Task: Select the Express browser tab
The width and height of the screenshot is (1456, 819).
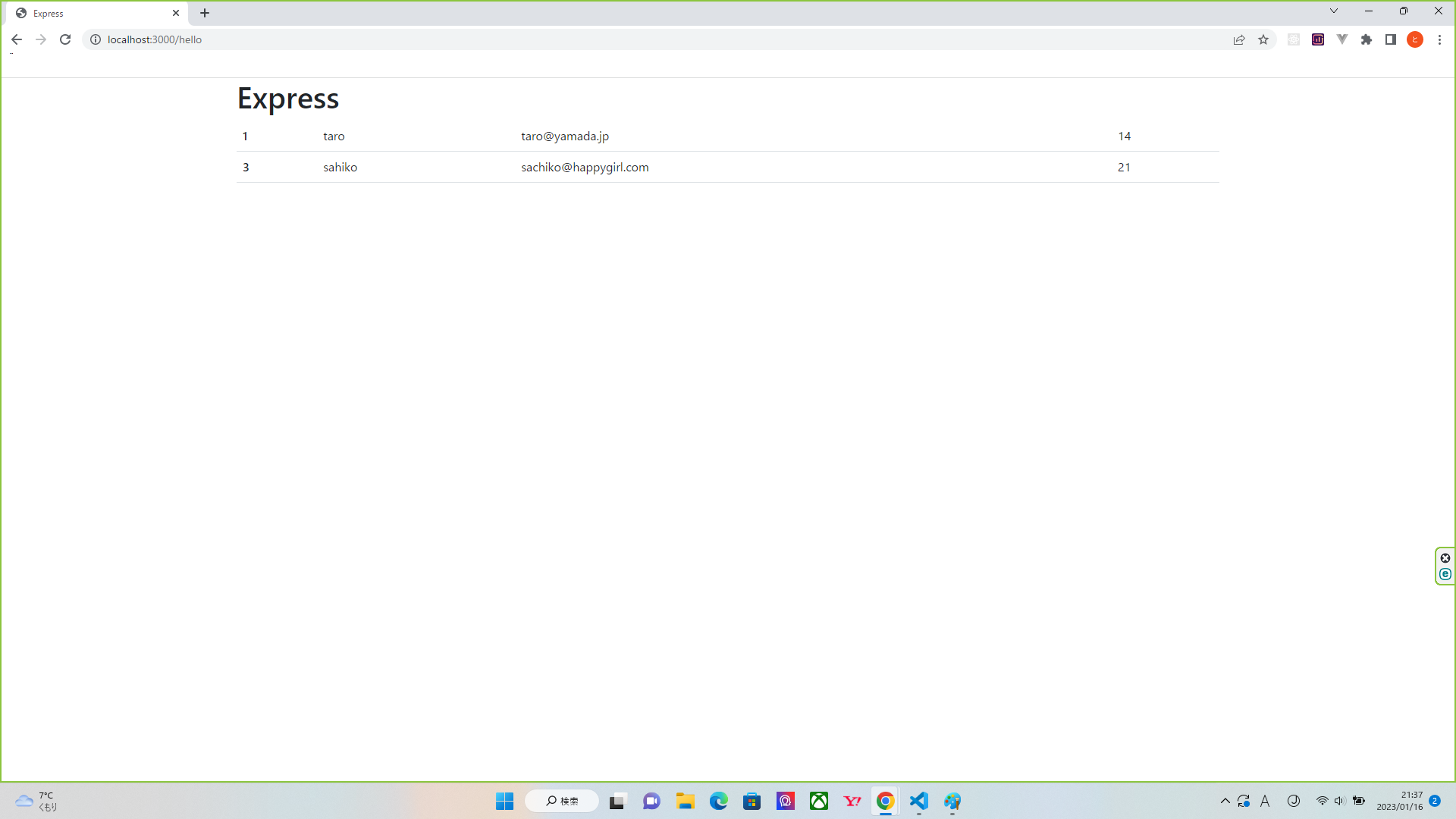Action: [x=91, y=13]
